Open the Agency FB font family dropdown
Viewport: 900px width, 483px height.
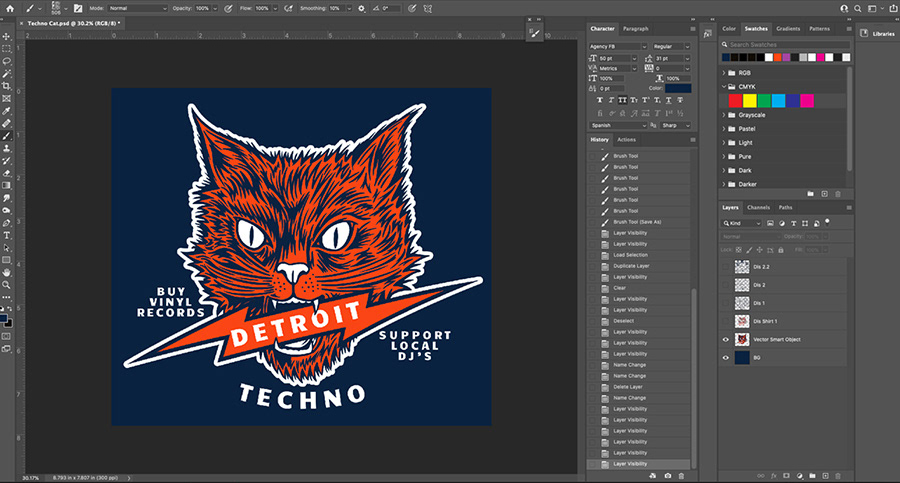click(618, 47)
